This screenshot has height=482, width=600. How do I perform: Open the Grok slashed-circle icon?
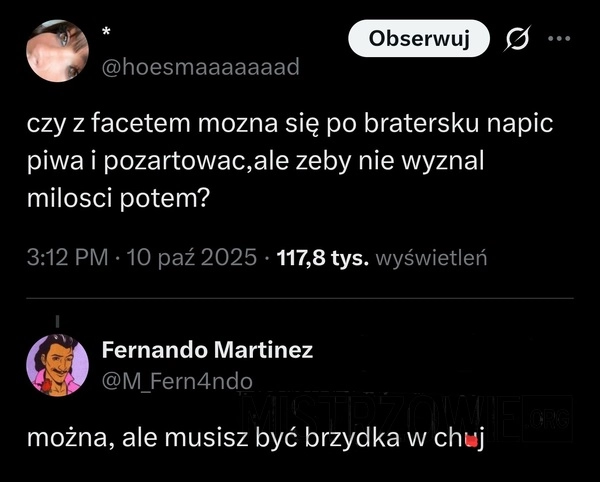pyautogui.click(x=518, y=39)
